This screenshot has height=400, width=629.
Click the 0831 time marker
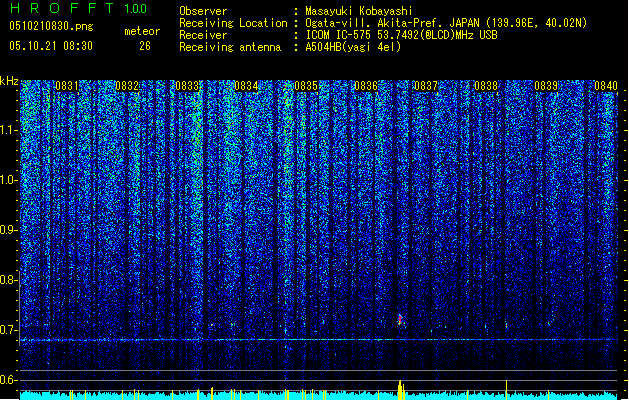coord(67,86)
